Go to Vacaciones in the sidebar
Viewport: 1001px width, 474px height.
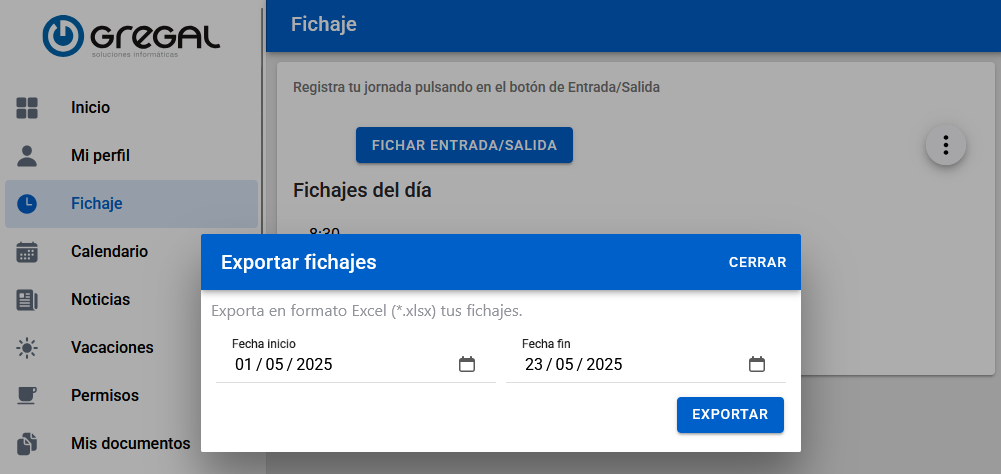(112, 348)
